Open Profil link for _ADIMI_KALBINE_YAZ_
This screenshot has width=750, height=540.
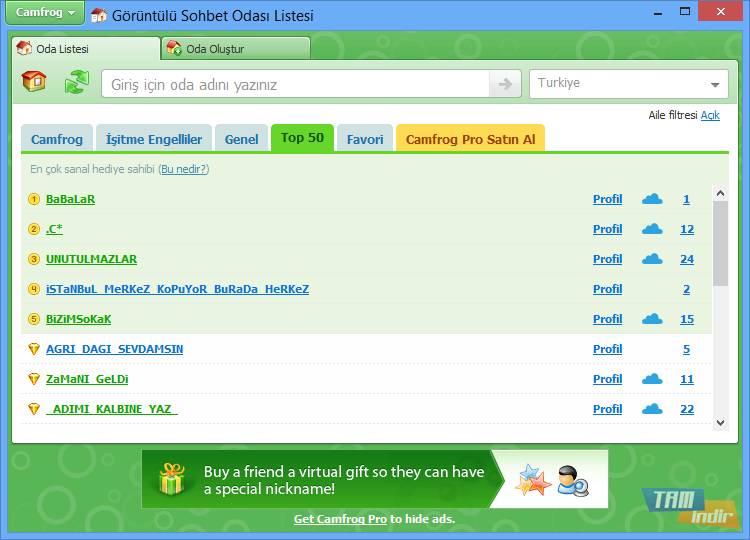607,409
